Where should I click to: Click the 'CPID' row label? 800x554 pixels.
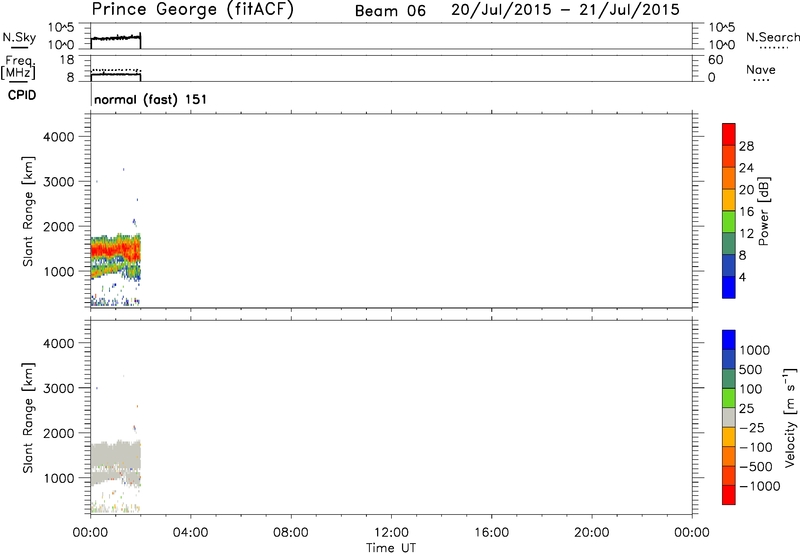coord(21,95)
